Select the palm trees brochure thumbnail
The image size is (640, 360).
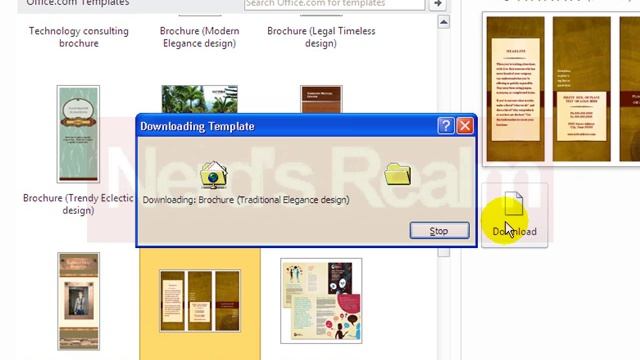(x=200, y=99)
